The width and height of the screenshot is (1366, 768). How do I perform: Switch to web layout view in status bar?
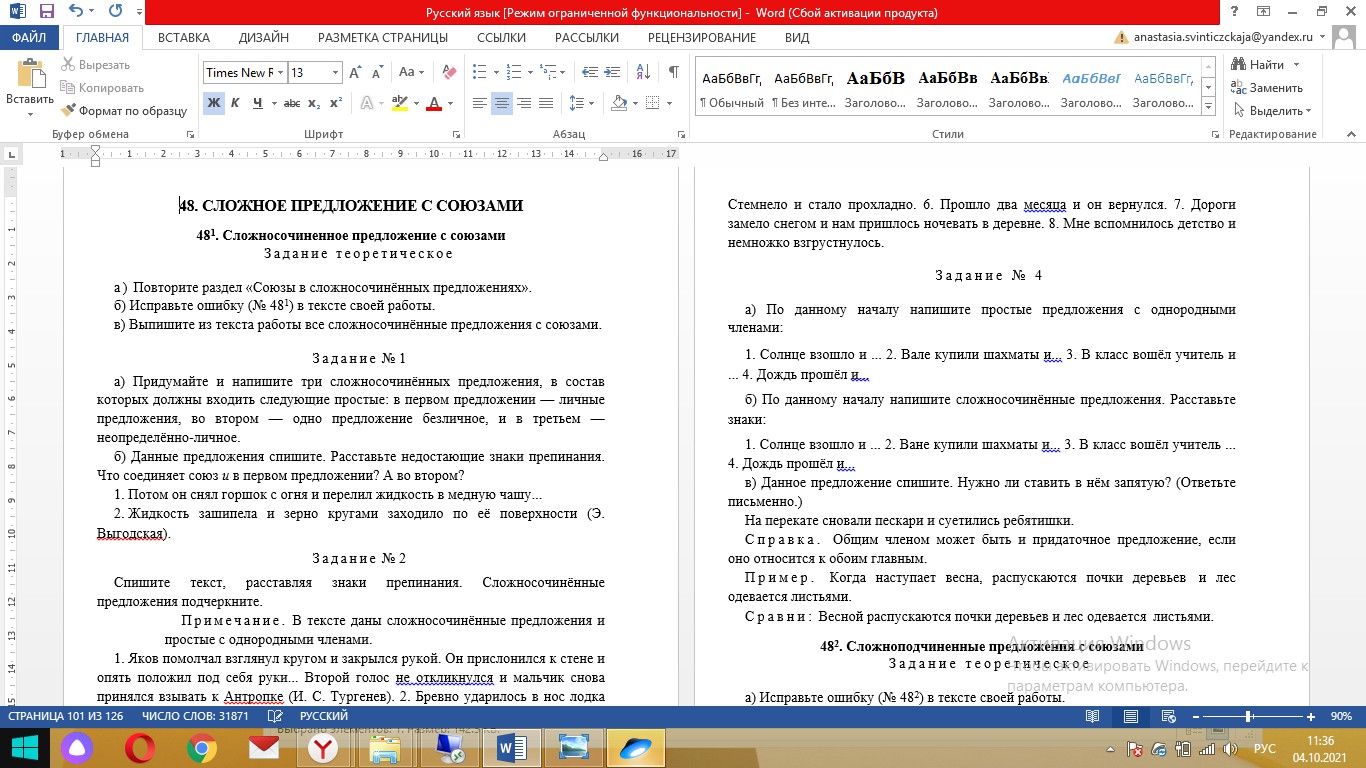pos(1168,717)
